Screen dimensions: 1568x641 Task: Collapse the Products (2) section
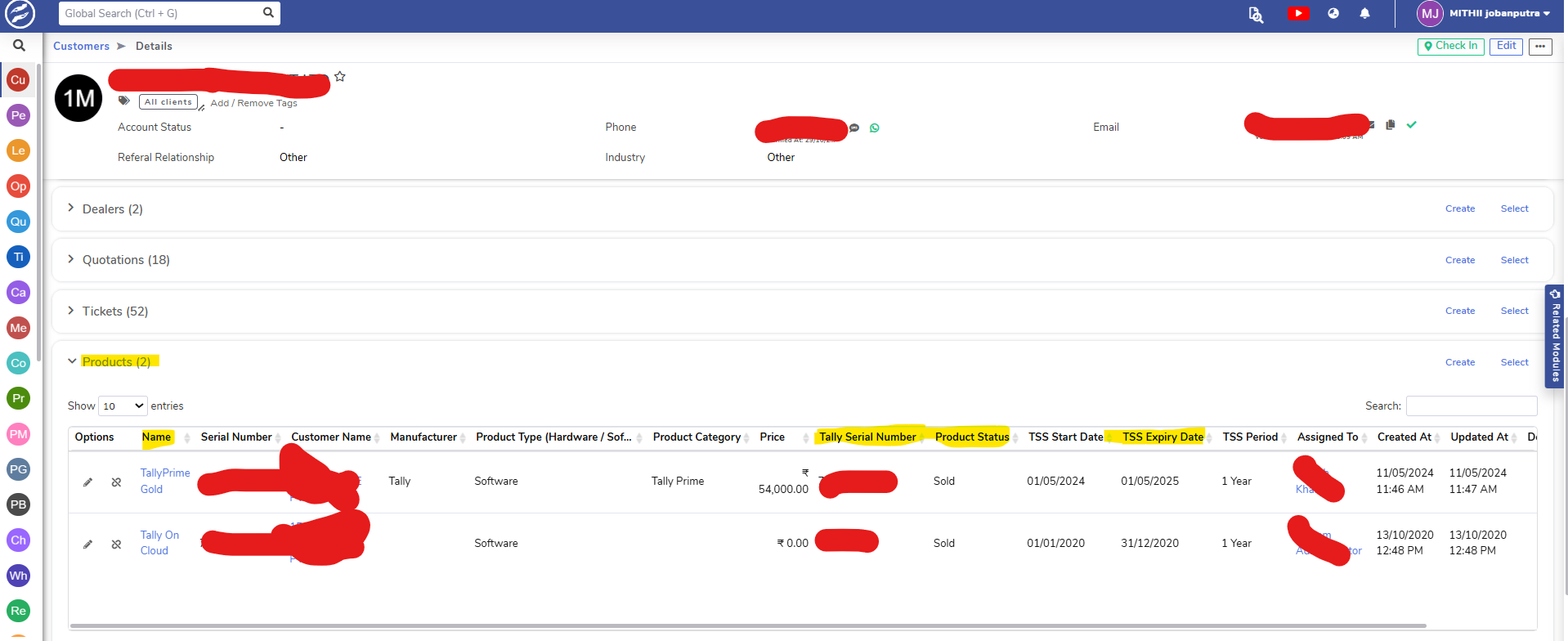pos(72,361)
